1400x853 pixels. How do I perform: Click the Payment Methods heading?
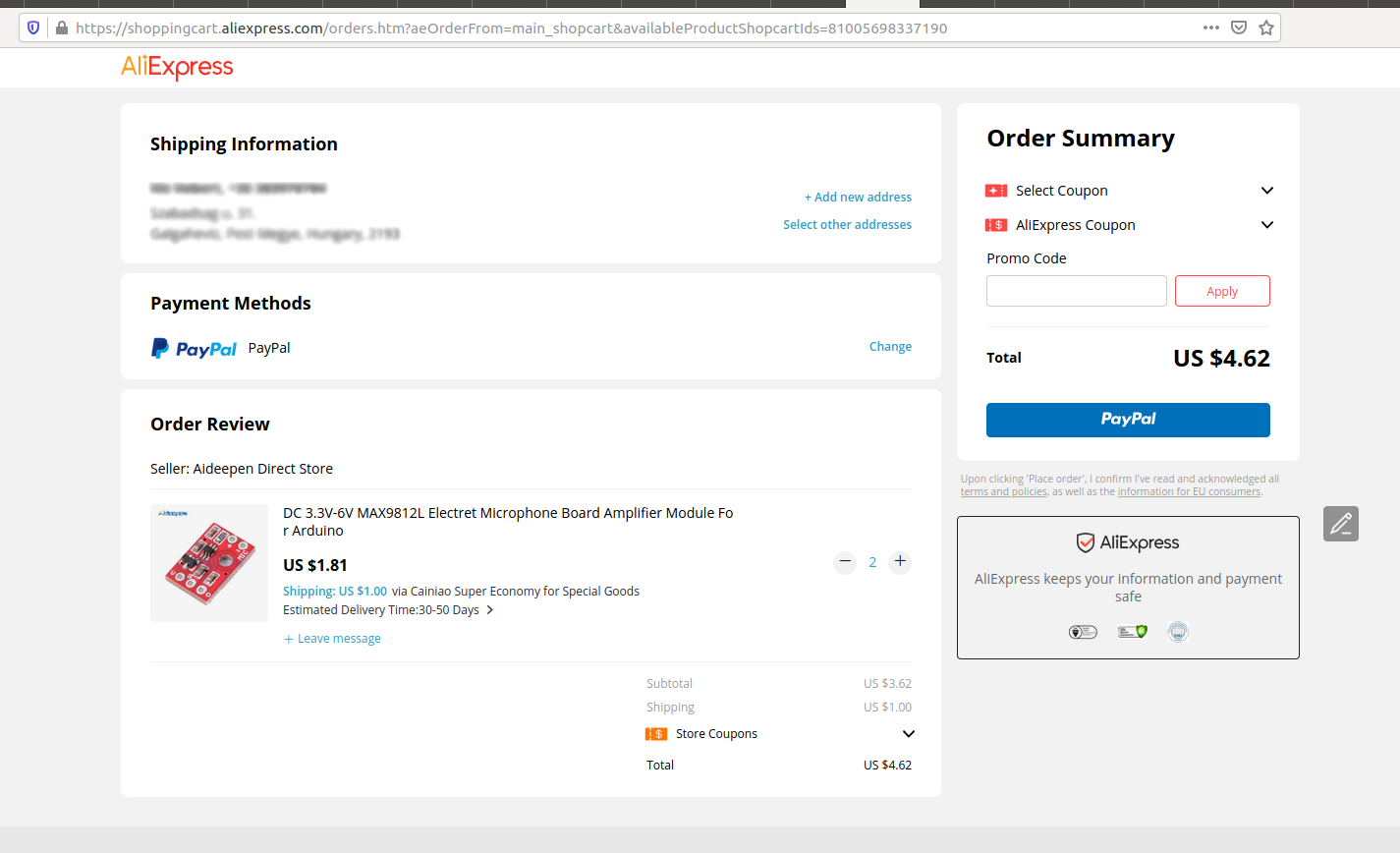pyautogui.click(x=231, y=304)
